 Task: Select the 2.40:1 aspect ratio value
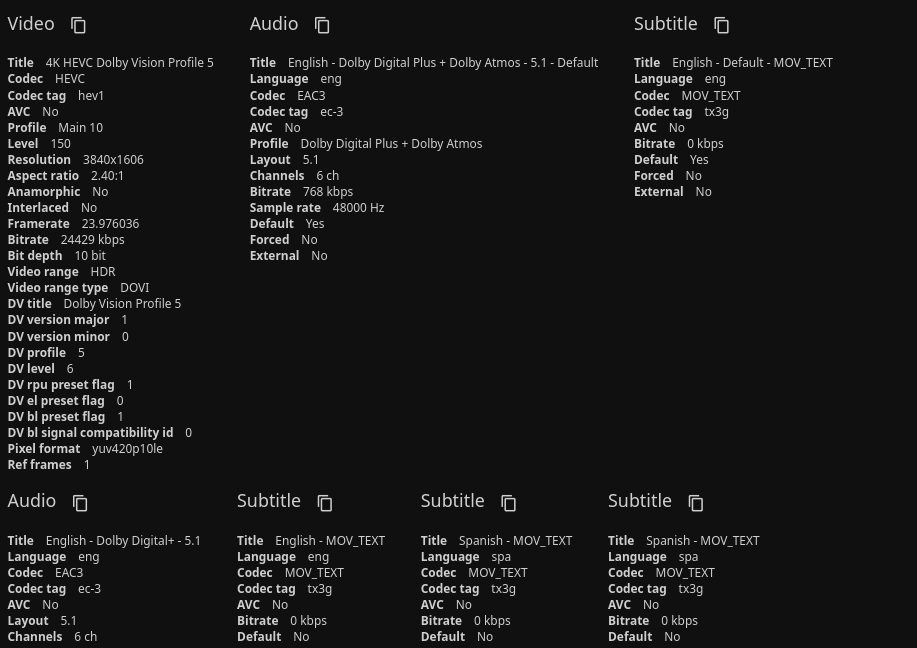click(107, 176)
